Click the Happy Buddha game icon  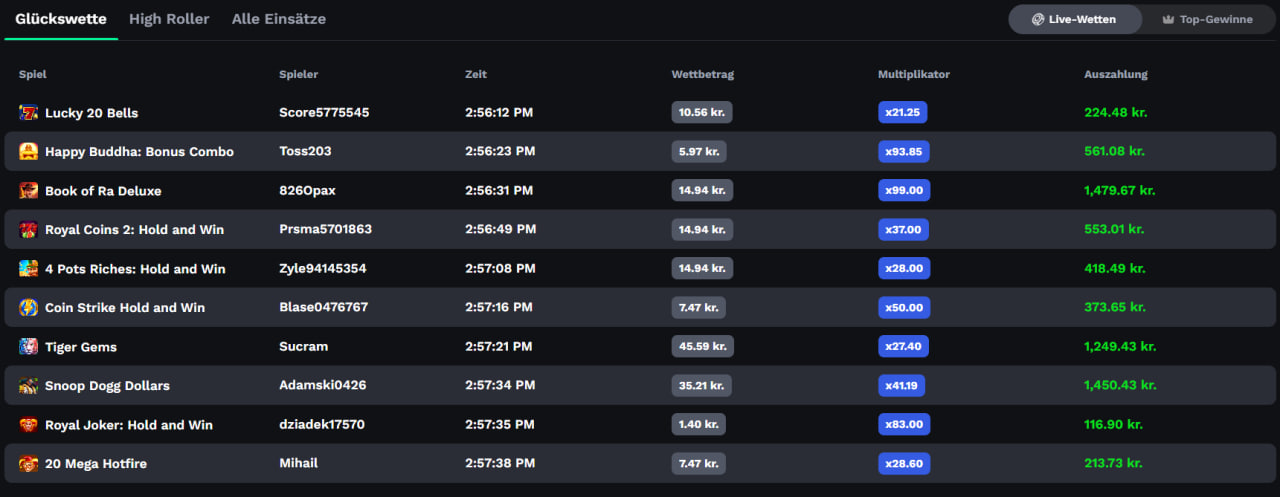point(28,152)
